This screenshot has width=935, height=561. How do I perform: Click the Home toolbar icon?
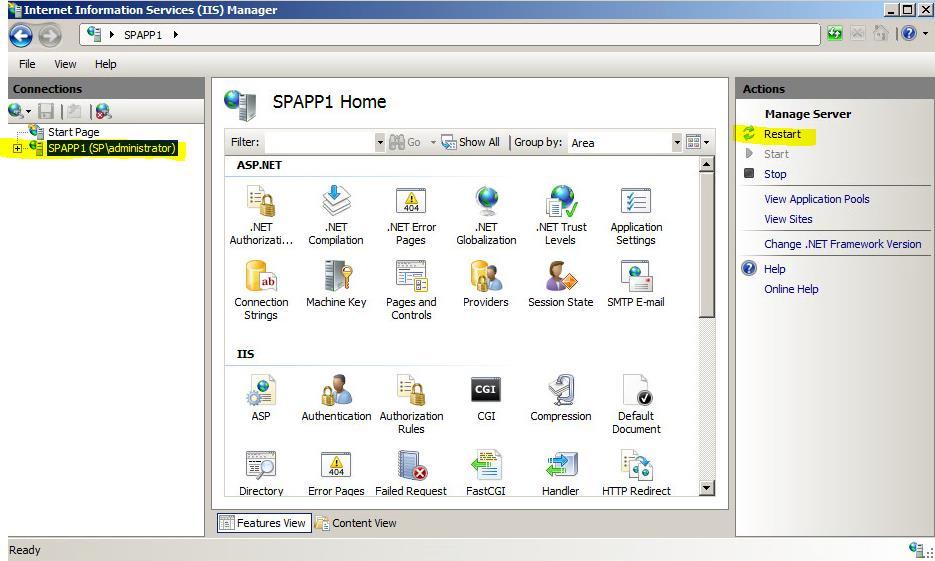880,33
